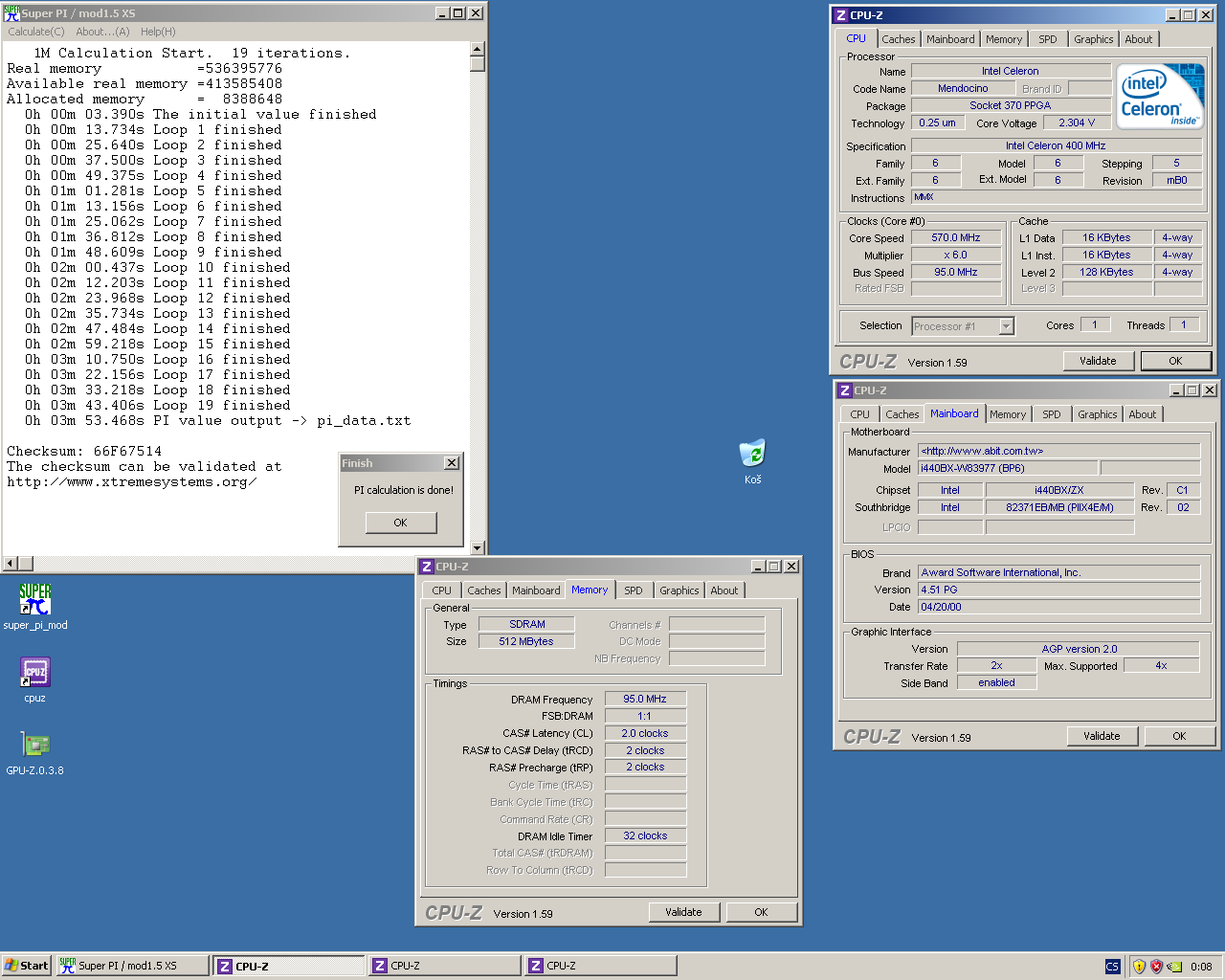Click the Super PI title bar icon
The image size is (1225, 980).
(x=11, y=13)
